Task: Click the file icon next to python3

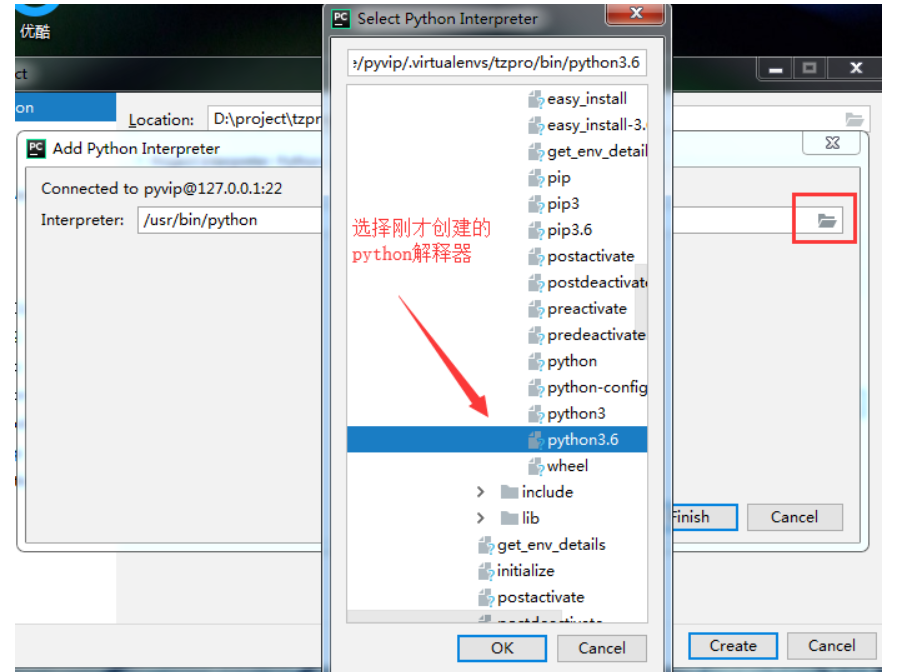Action: tap(536, 414)
